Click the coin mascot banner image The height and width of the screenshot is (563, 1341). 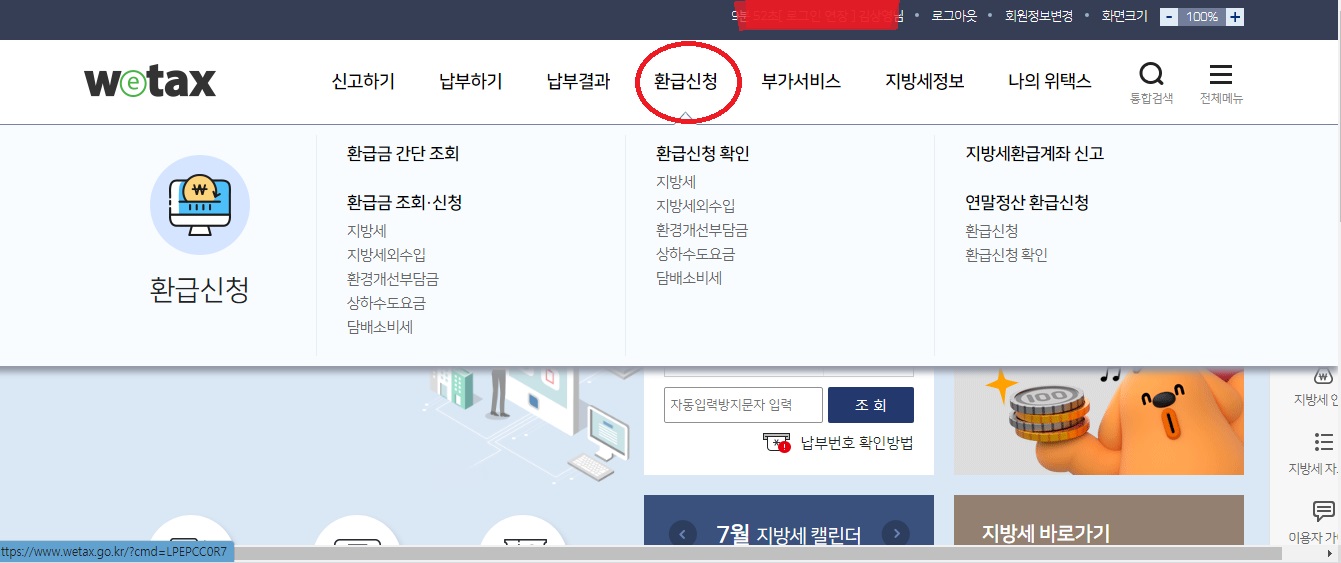tap(1099, 420)
